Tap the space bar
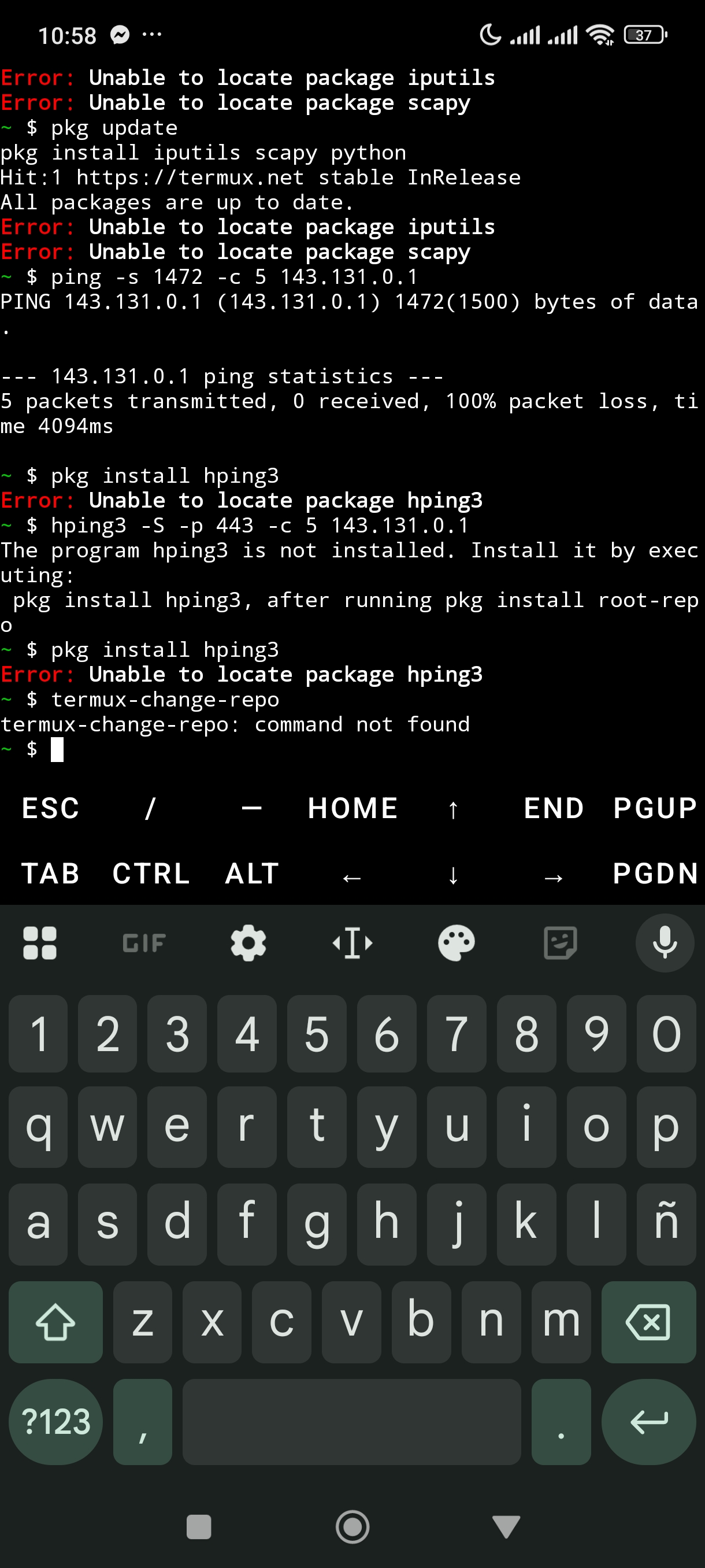 point(351,1421)
